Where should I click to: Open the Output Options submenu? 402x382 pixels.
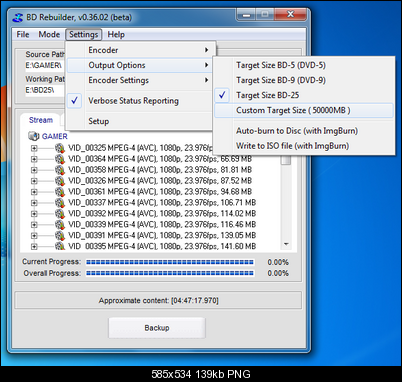[140, 65]
